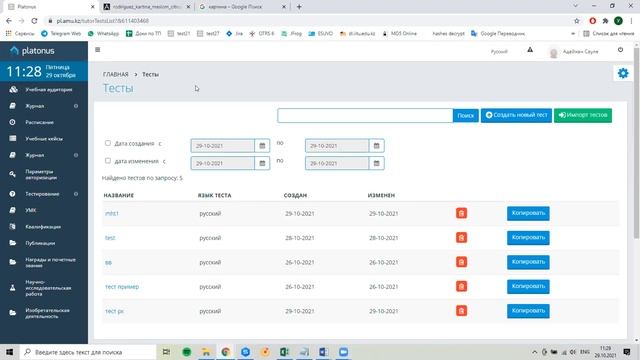Click the Windows taskbar search box

88,352
